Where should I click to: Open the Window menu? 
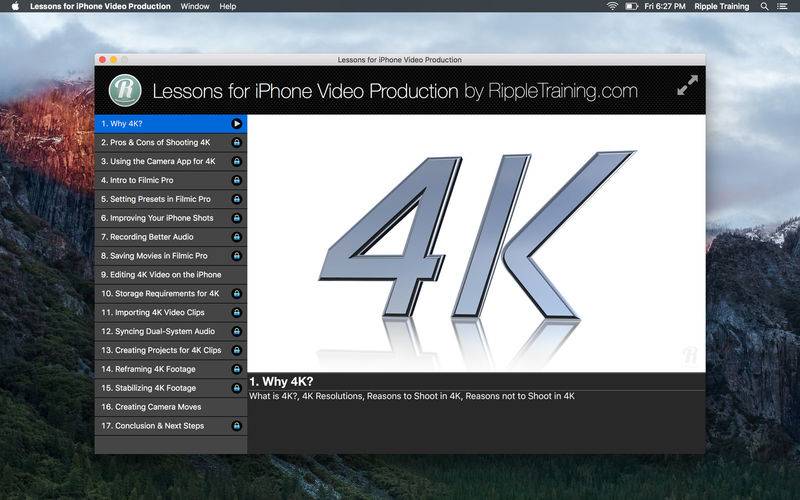click(195, 6)
